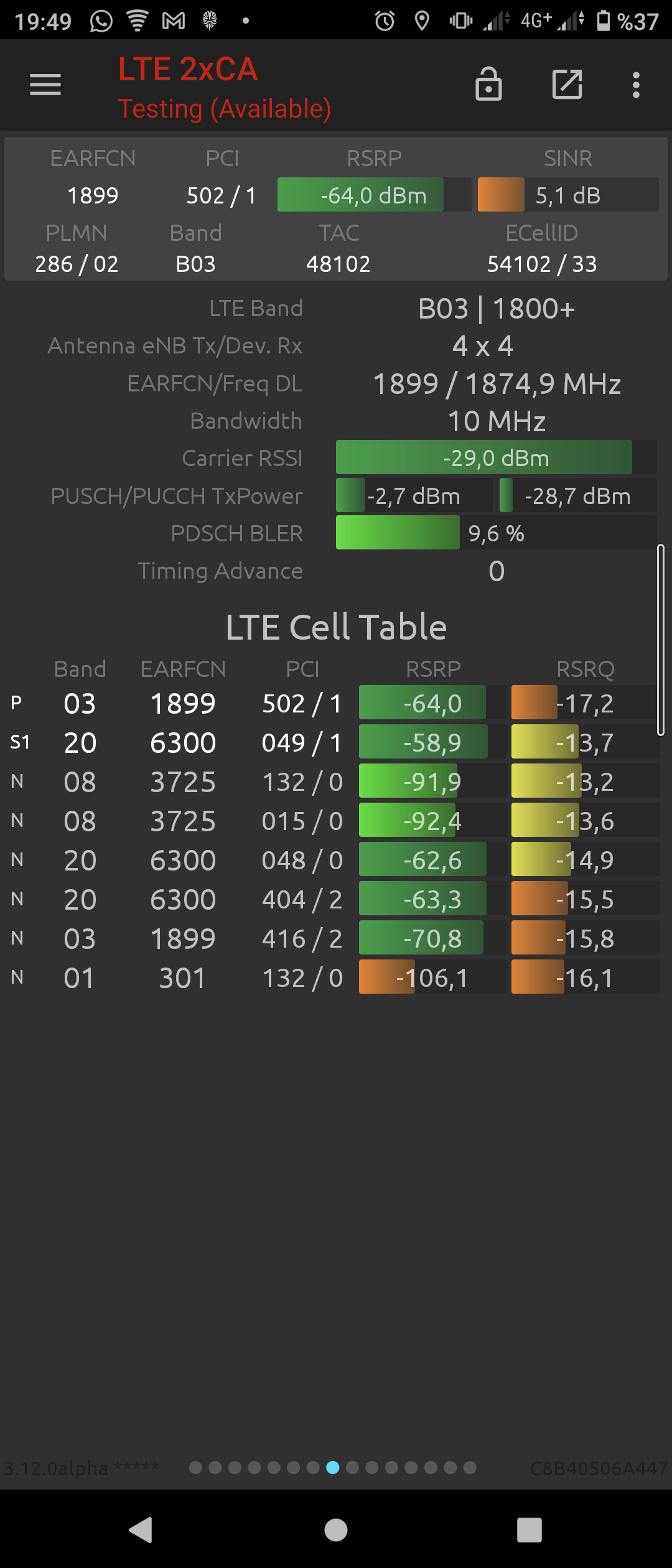Tap the WhatsApp notification icon

[101, 21]
